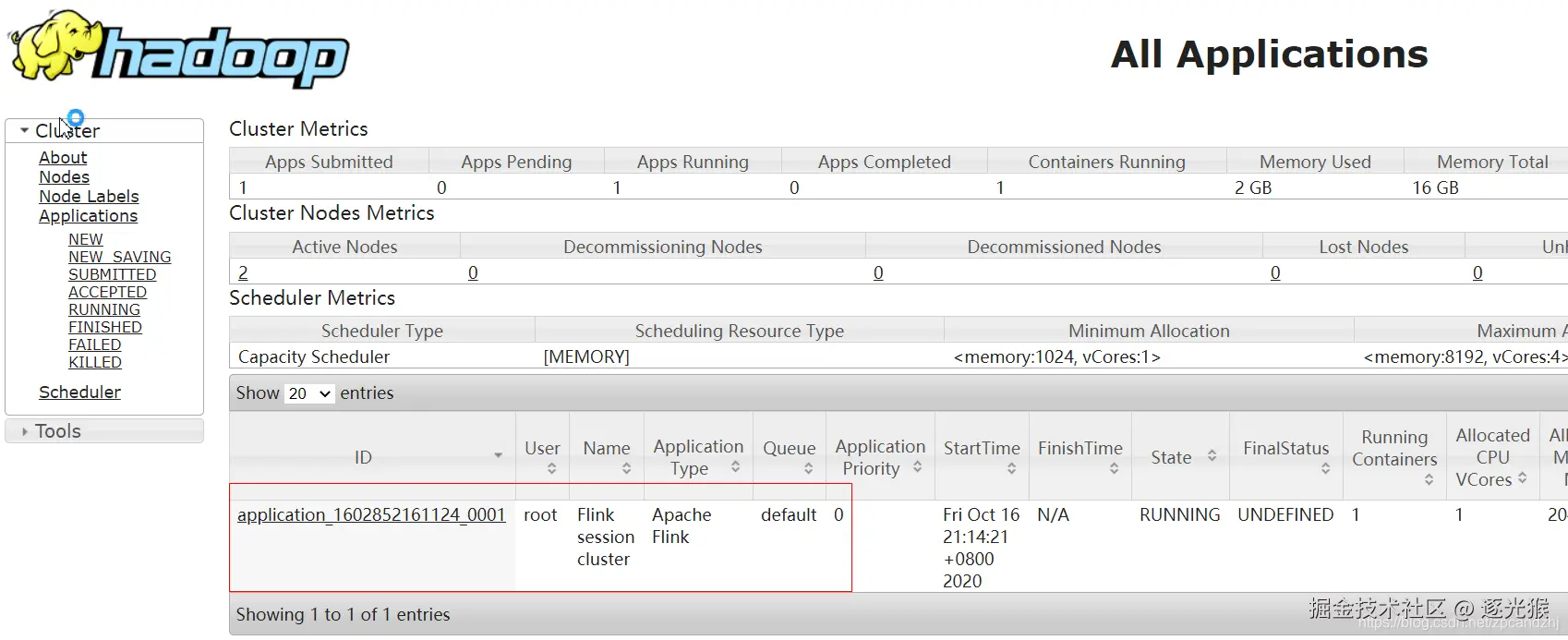Open the Scheduler page link
The height and width of the screenshot is (640, 1568).
(79, 392)
